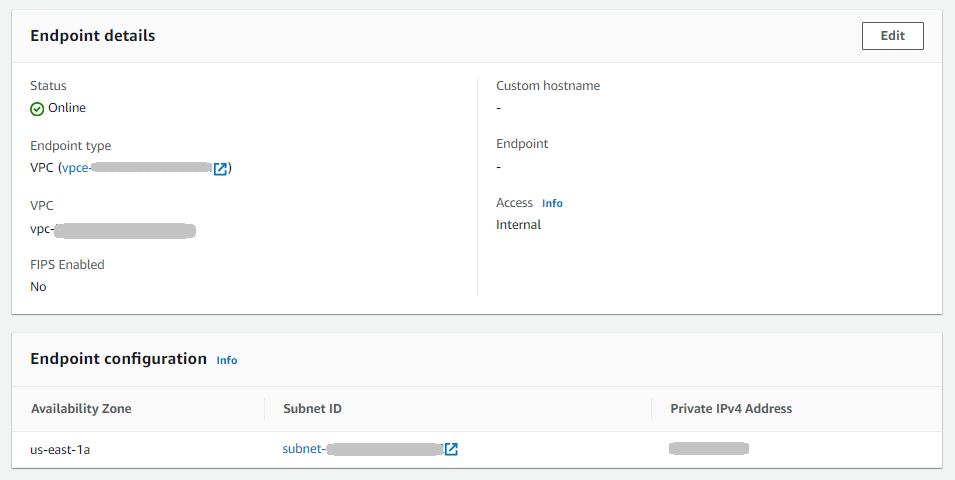Click the green Online status checkmark icon
Image resolution: width=955 pixels, height=480 pixels.
(37, 109)
